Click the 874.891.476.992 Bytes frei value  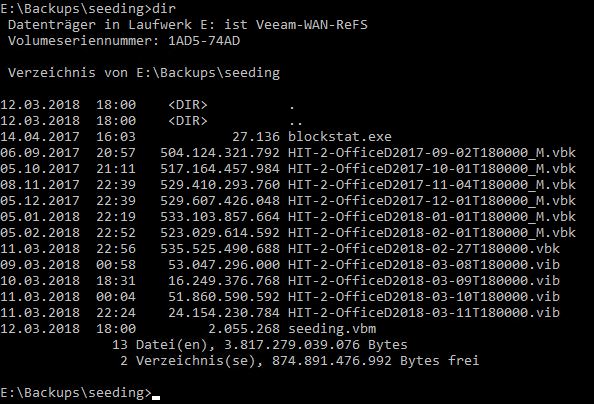pyautogui.click(x=375, y=360)
